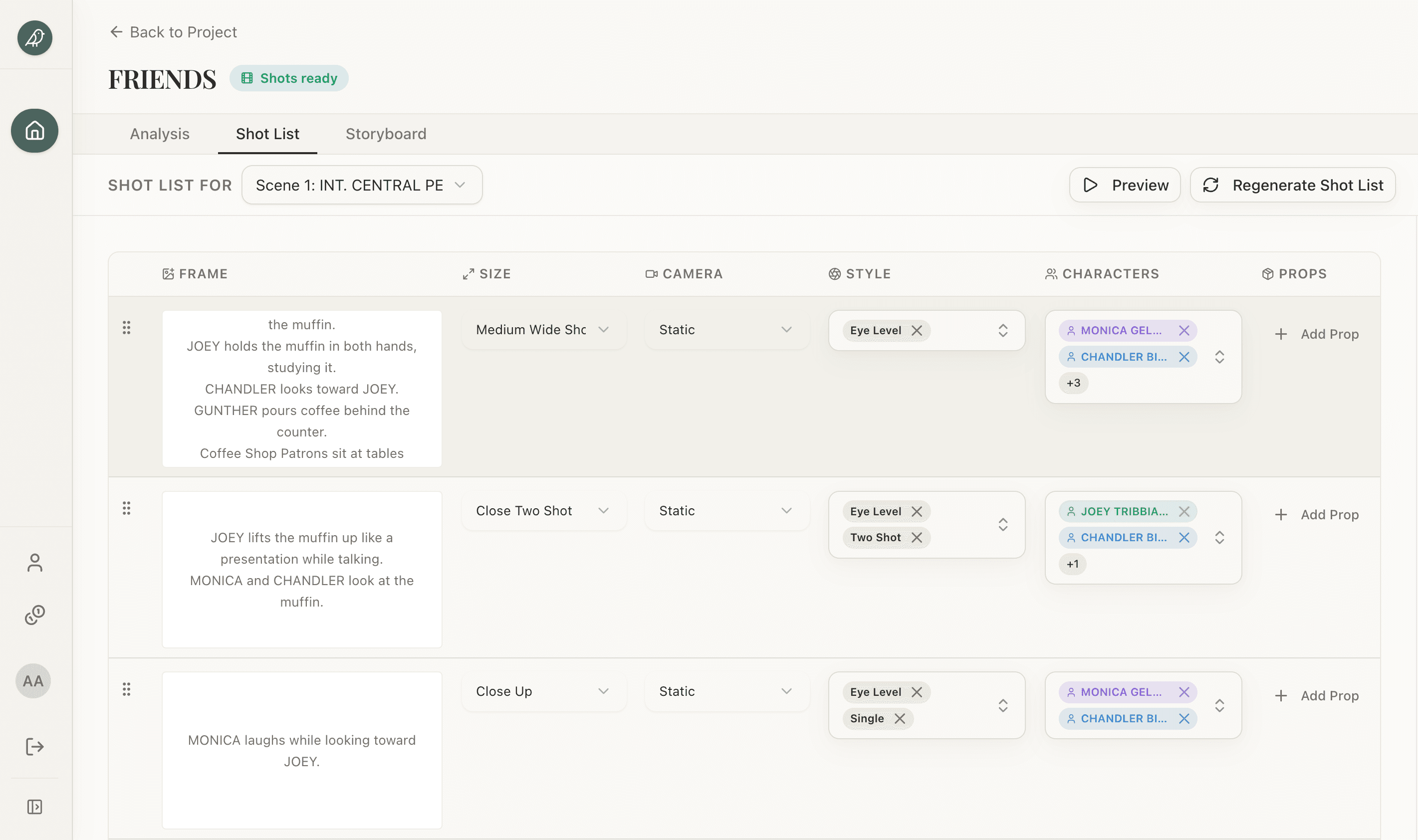This screenshot has height=840, width=1418.
Task: Expand characters selector with JOEY TRIBBIA...
Action: [x=1220, y=538]
